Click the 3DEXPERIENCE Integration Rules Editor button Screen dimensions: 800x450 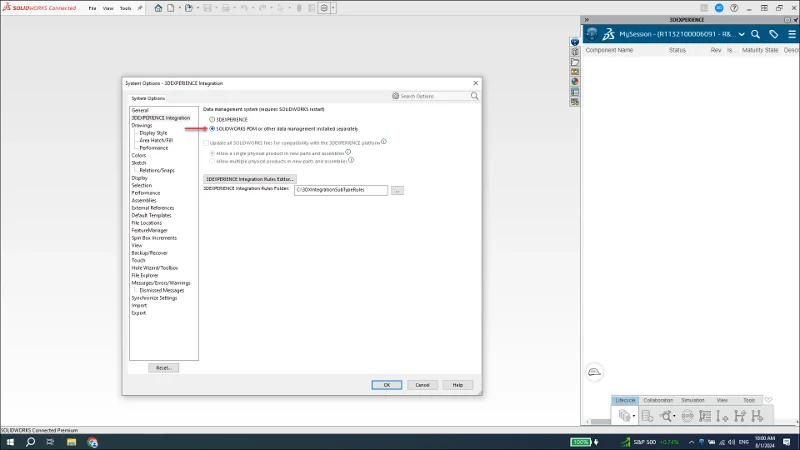point(250,178)
